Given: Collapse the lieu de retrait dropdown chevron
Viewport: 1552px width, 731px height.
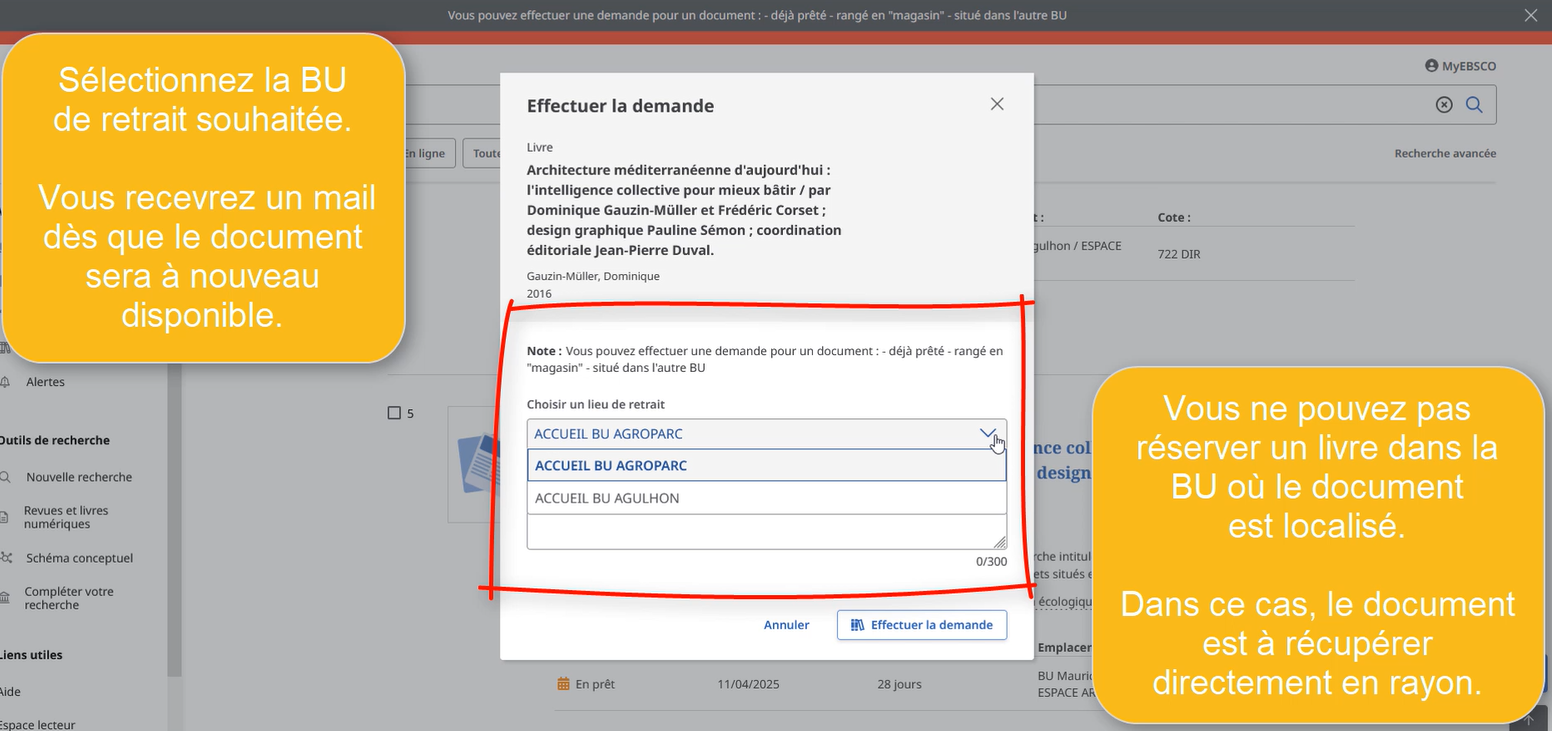Looking at the screenshot, I should click(987, 433).
